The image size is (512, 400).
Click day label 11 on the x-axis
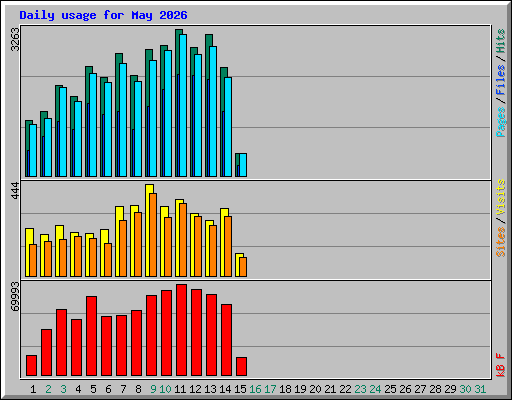click(x=180, y=389)
